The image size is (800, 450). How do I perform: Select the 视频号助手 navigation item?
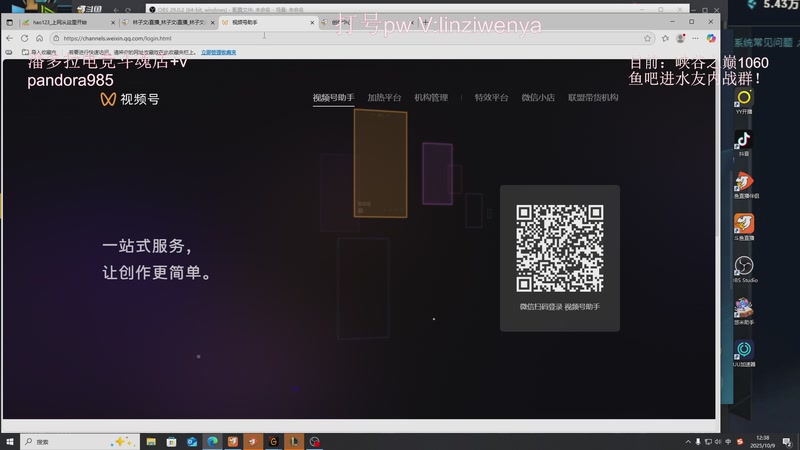coord(333,97)
